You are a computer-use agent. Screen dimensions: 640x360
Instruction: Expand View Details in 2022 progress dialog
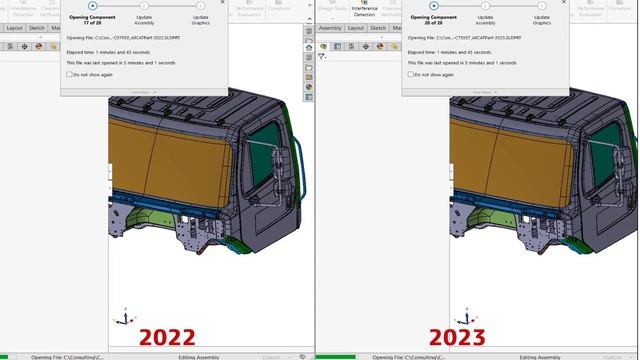[x=144, y=93]
